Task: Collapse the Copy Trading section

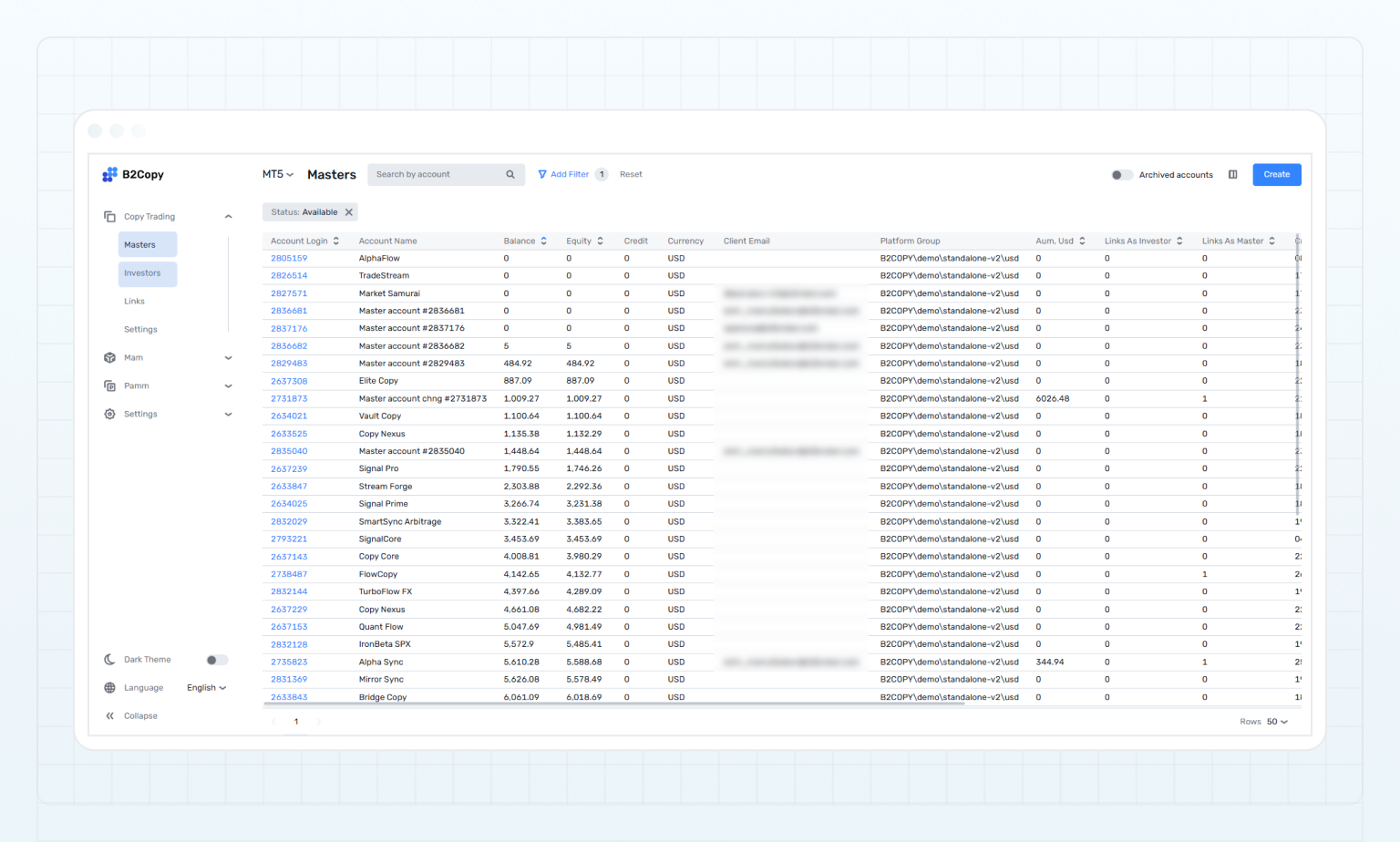Action: (x=228, y=217)
